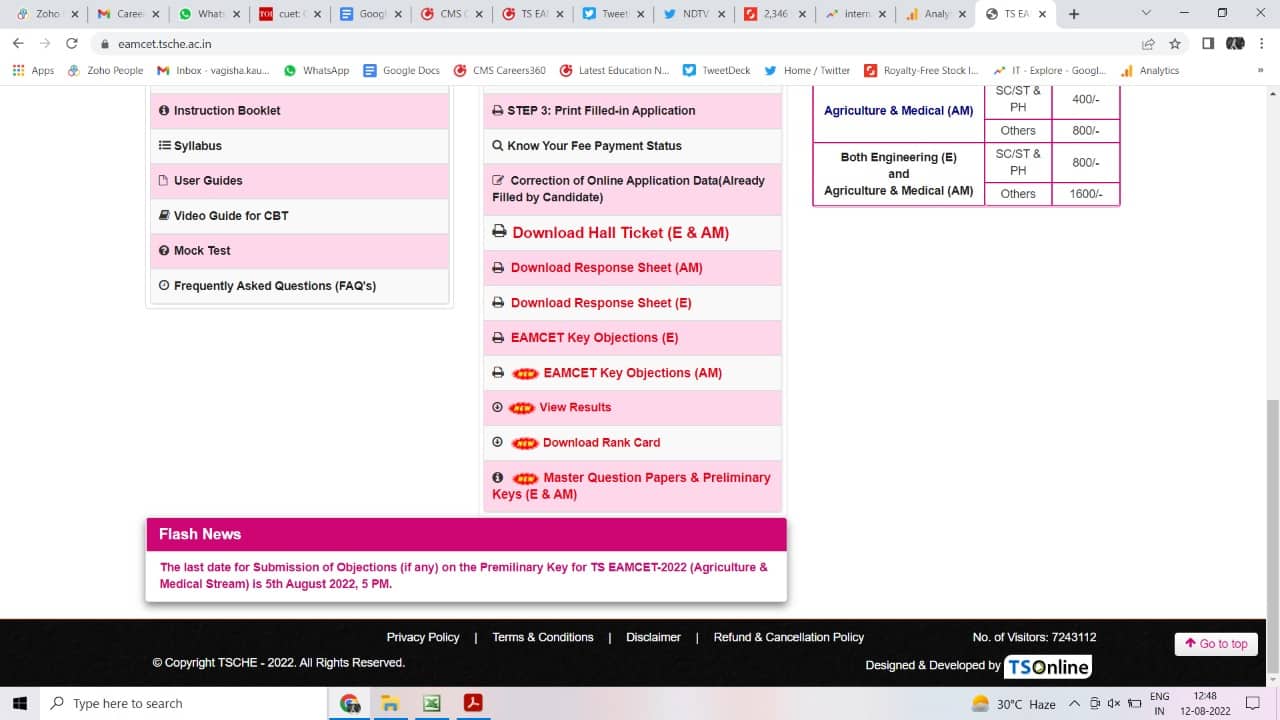Switch to the NDTV tab
1280x720 pixels.
pos(694,14)
